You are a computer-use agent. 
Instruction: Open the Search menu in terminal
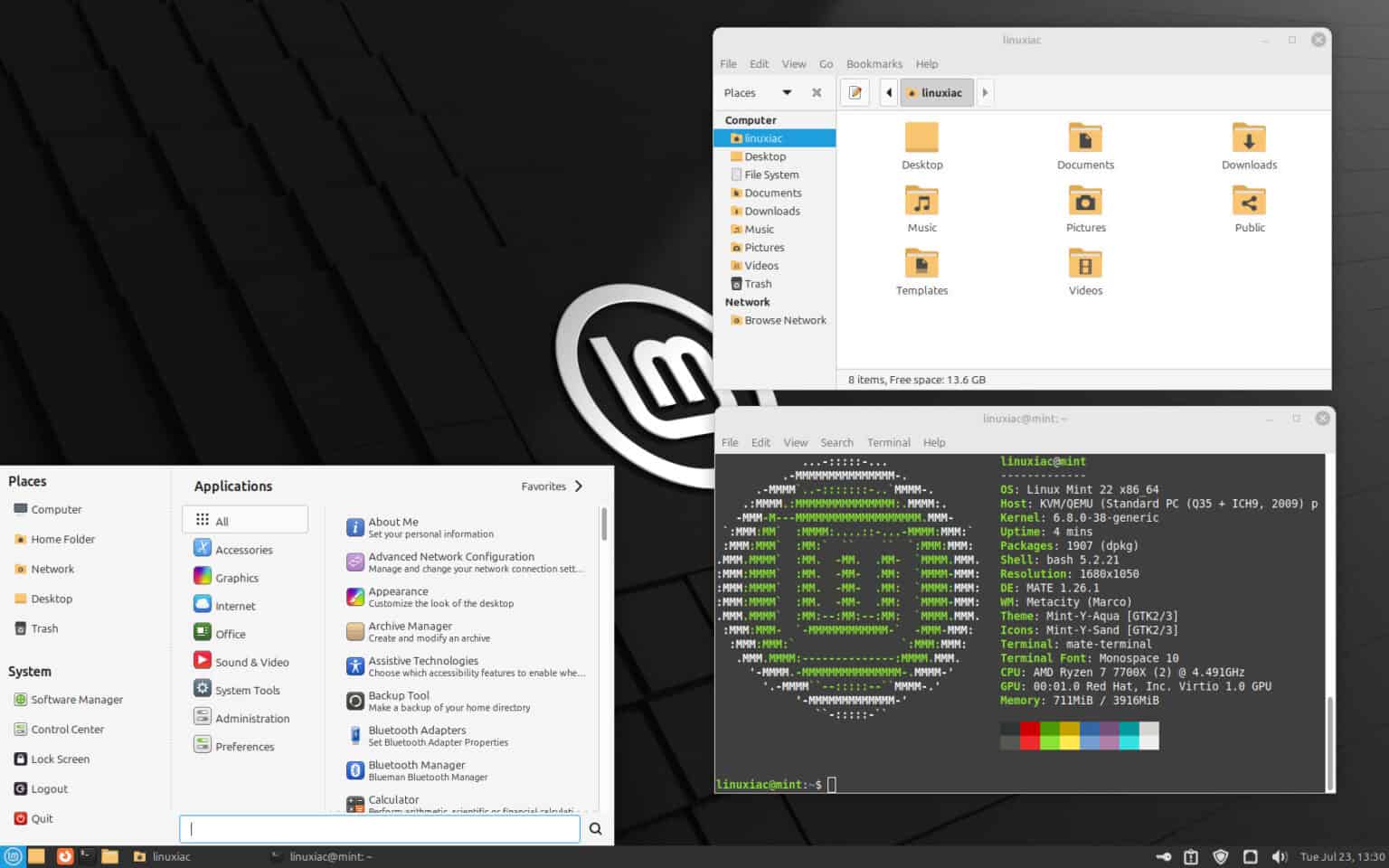pyautogui.click(x=836, y=443)
